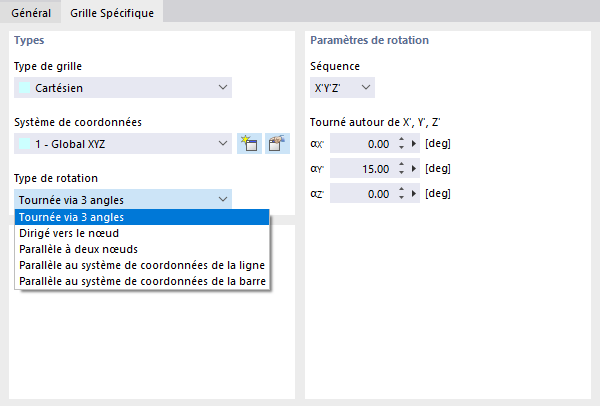Select 'Parallèle au système de coordonnées de la ligne'

click(x=142, y=265)
